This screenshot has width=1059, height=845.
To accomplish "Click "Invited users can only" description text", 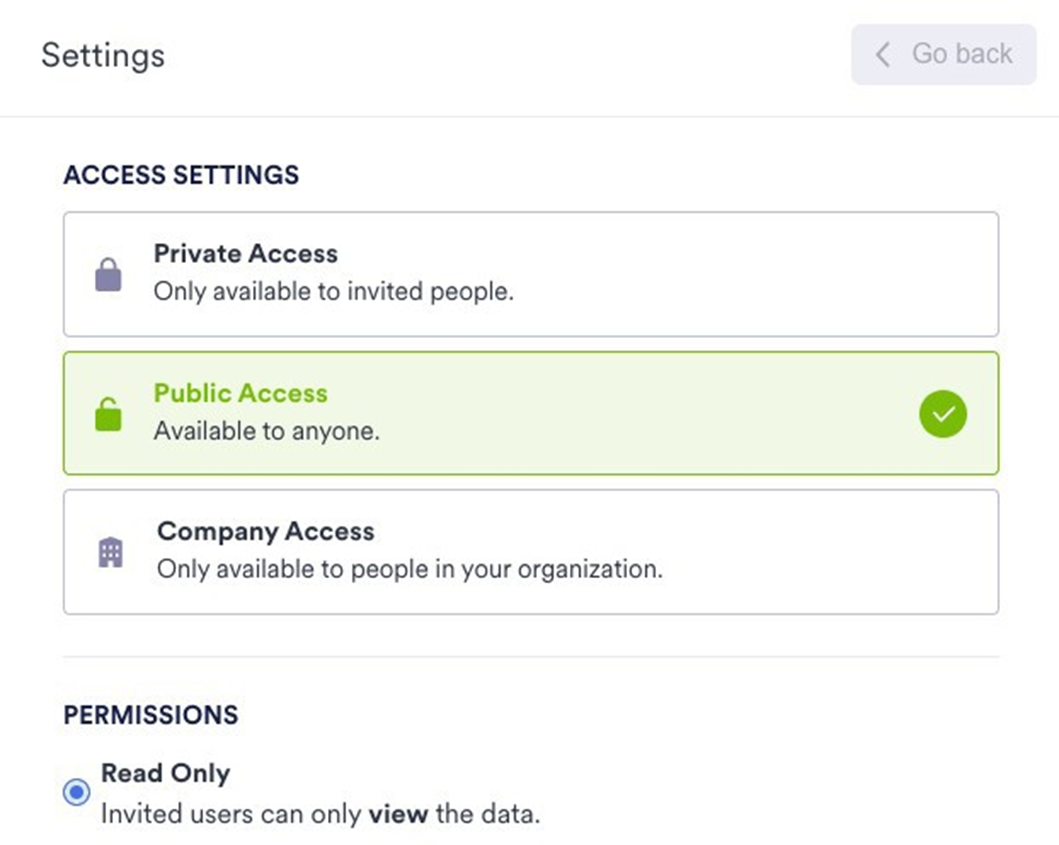I will point(232,814).
